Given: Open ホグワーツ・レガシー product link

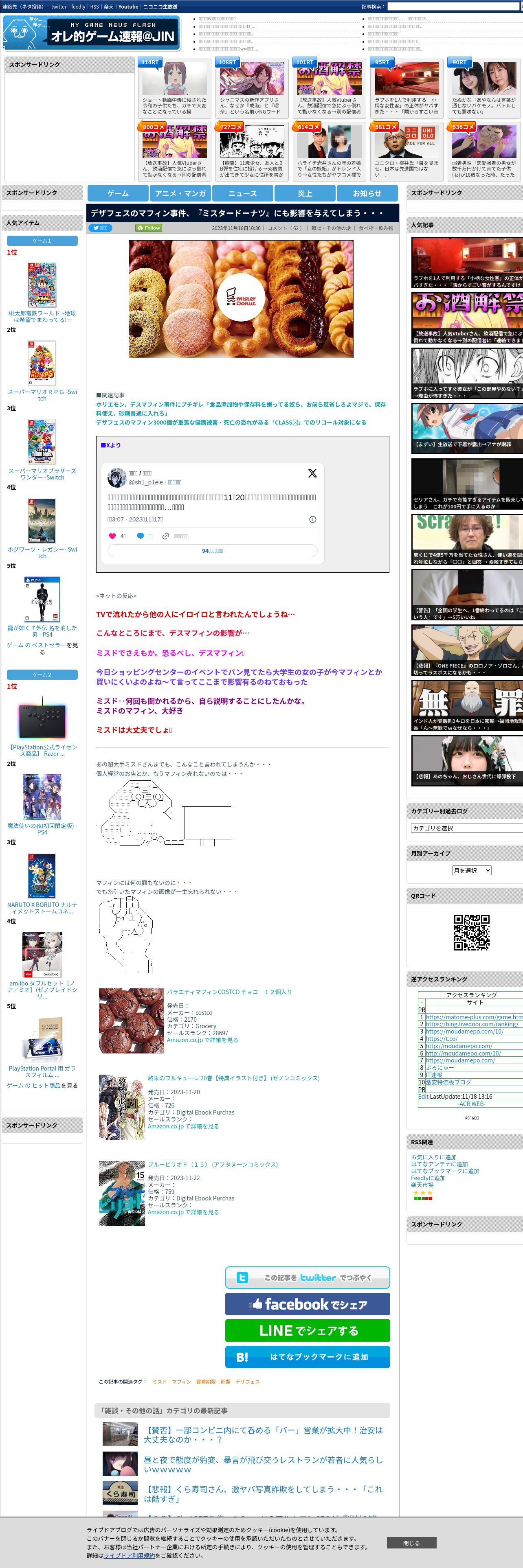Looking at the screenshot, I should 42,553.
